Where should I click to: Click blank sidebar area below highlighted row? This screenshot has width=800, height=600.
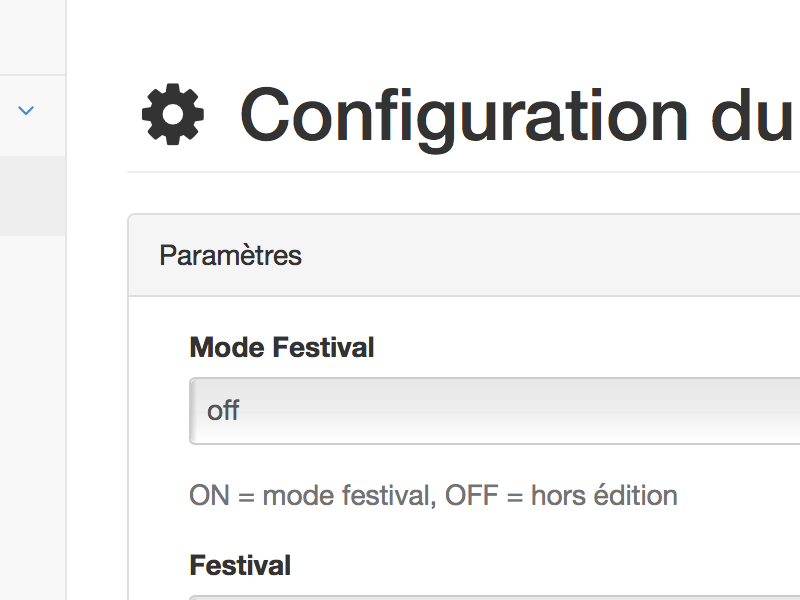click(33, 418)
